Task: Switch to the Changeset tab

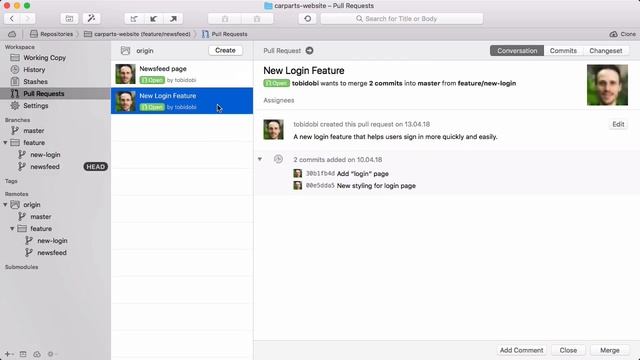Action: click(x=606, y=51)
